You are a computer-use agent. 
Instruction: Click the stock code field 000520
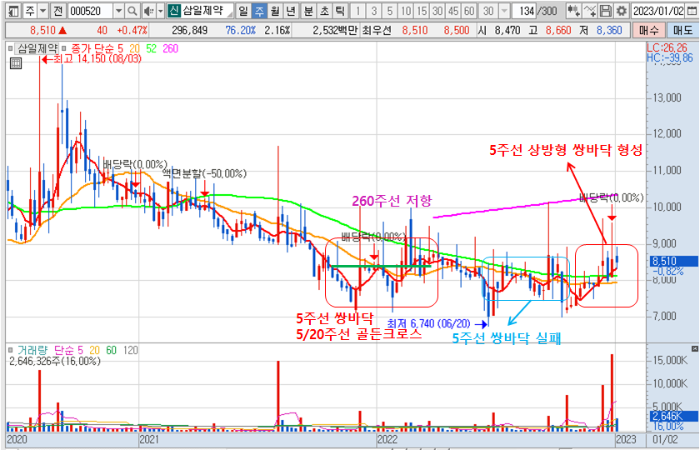(90, 11)
